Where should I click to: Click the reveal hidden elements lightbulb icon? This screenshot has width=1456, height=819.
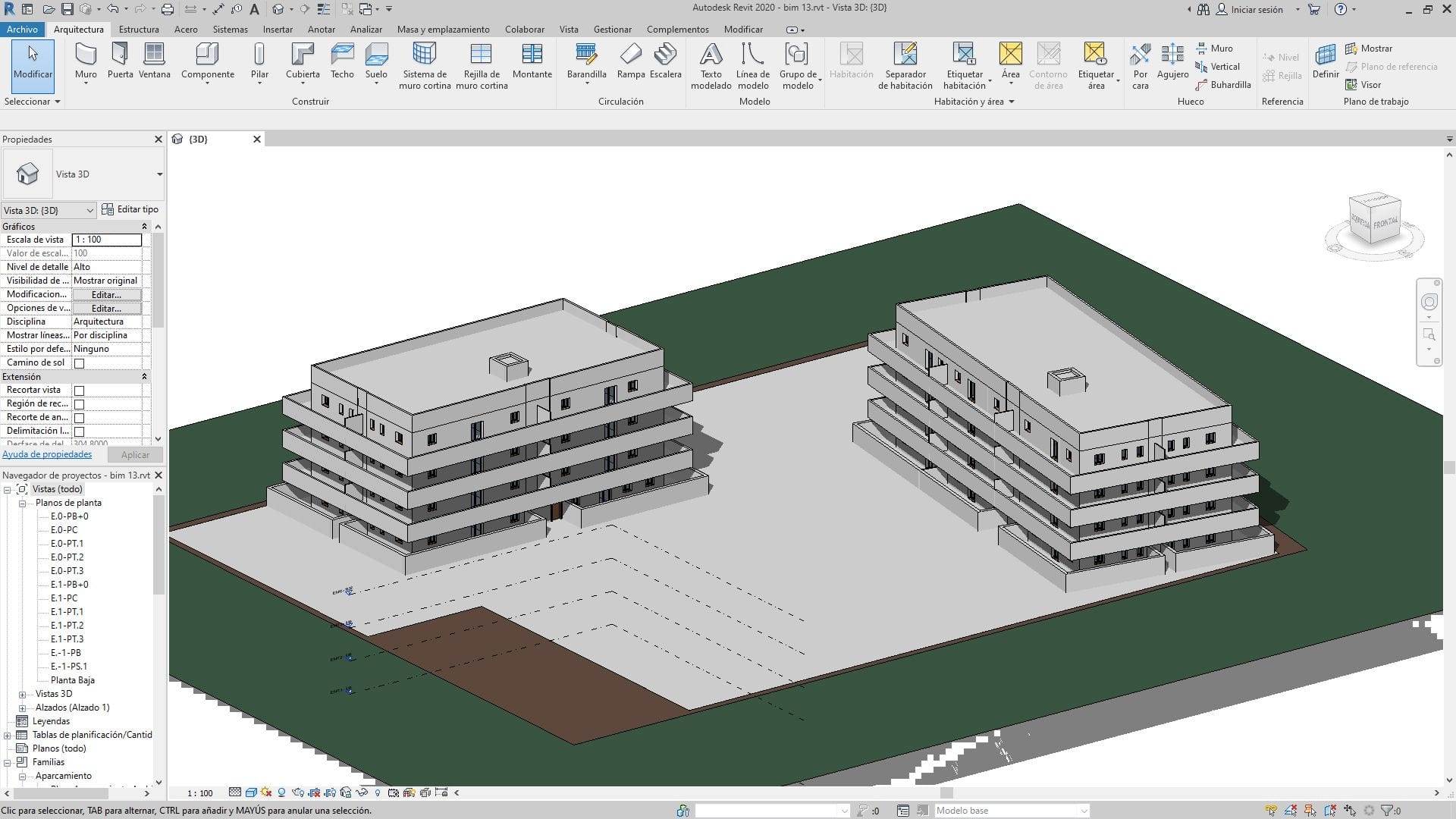click(378, 792)
